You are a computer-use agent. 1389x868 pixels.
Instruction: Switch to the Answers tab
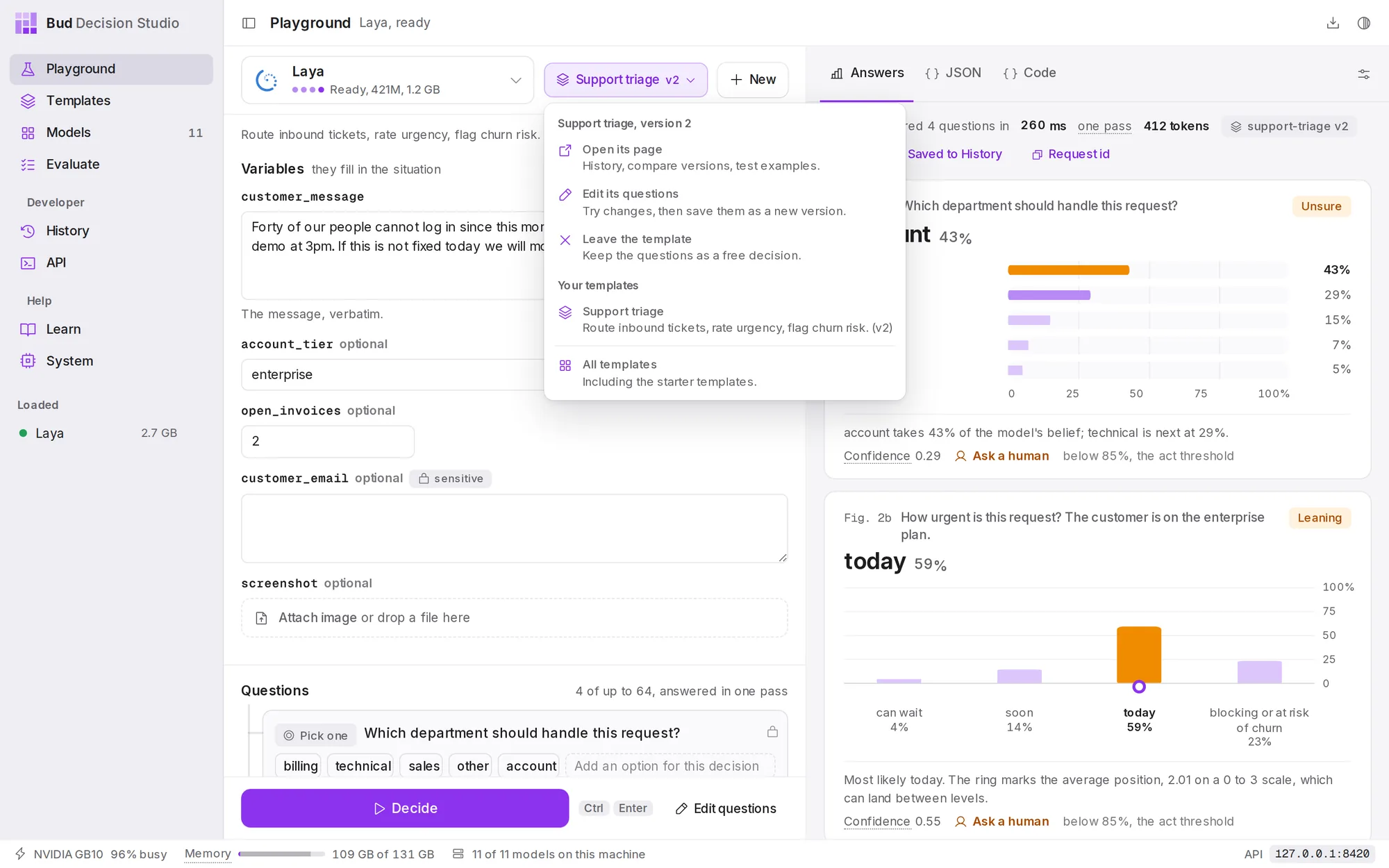[867, 73]
